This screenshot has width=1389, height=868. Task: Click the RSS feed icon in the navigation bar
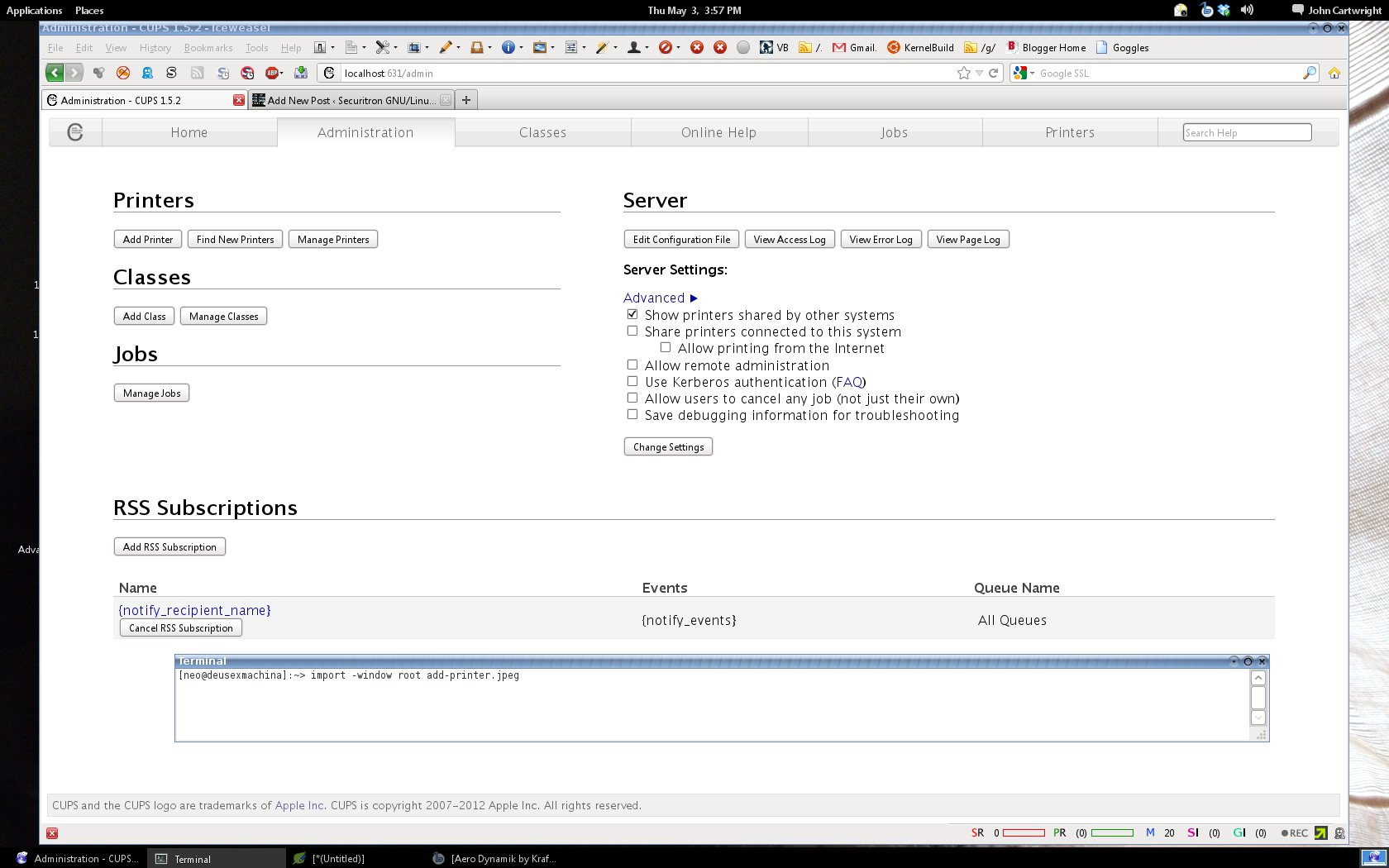pos(197,73)
